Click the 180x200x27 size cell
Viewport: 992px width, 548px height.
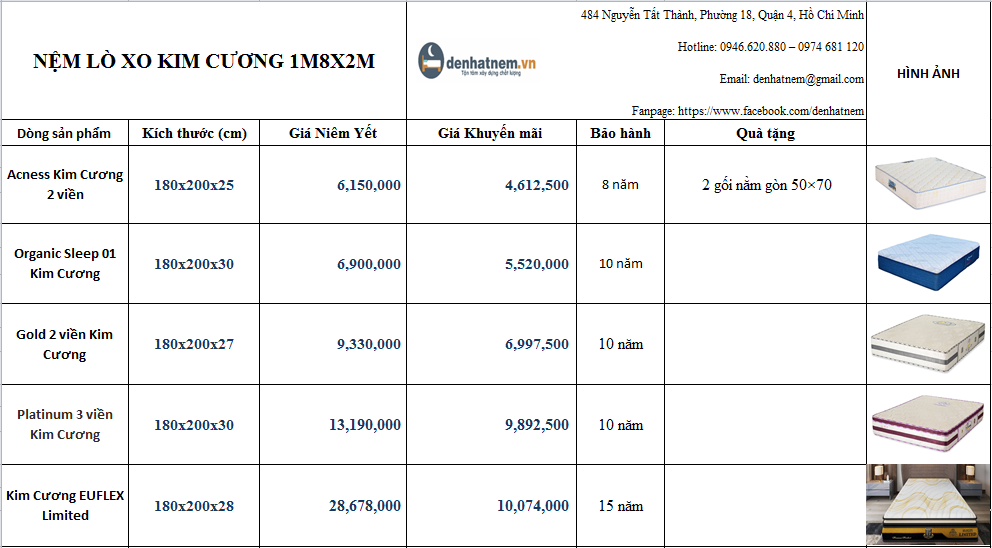194,344
